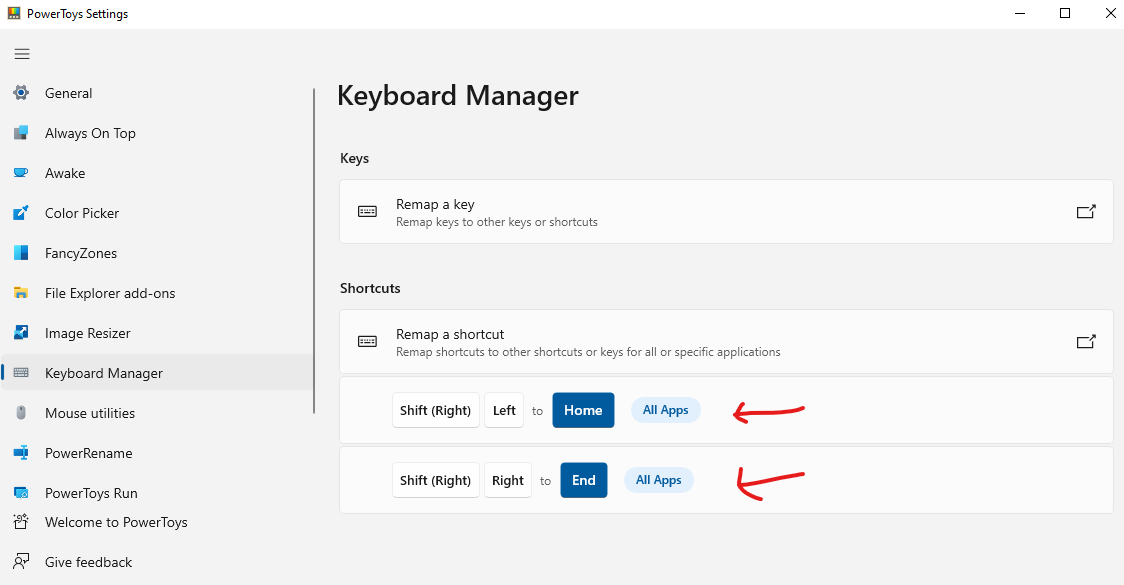Close the PowerToys Settings window

[1110, 14]
